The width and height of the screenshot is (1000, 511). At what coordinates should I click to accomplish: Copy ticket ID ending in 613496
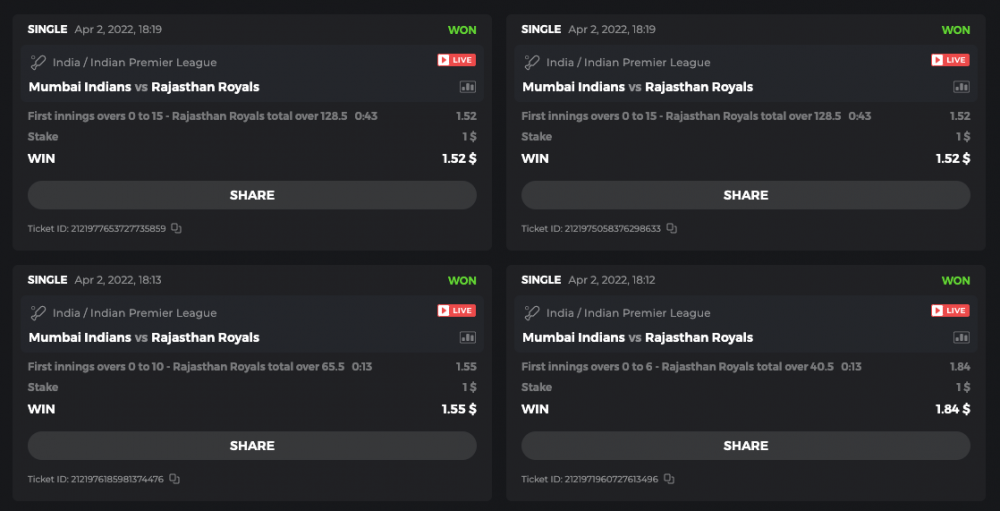click(668, 479)
